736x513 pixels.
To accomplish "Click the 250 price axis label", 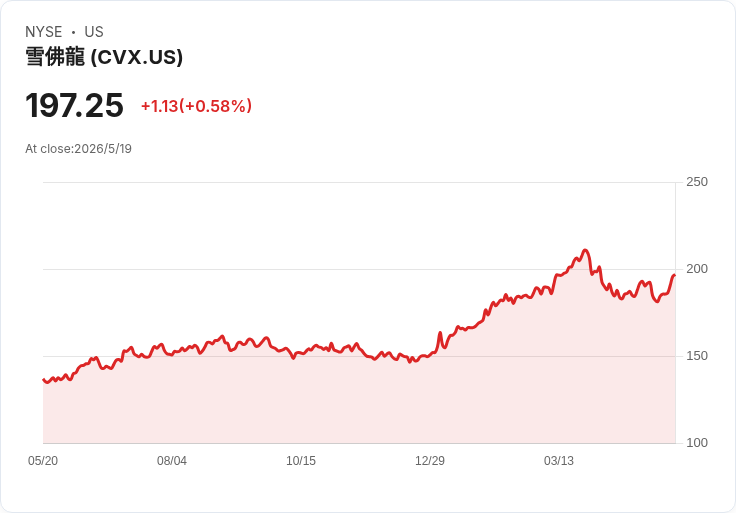I will pos(697,182).
